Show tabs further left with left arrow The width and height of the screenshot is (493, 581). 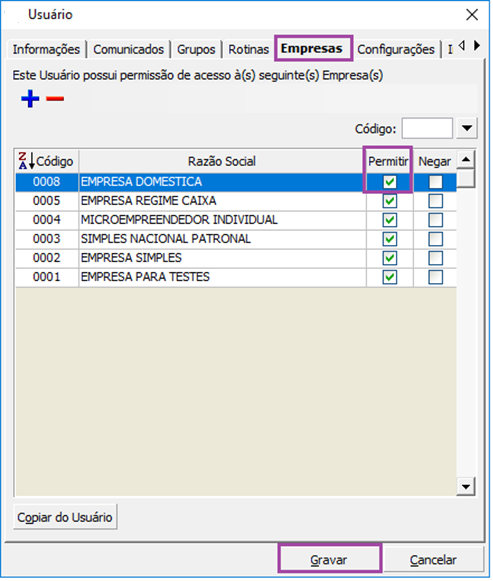click(462, 46)
